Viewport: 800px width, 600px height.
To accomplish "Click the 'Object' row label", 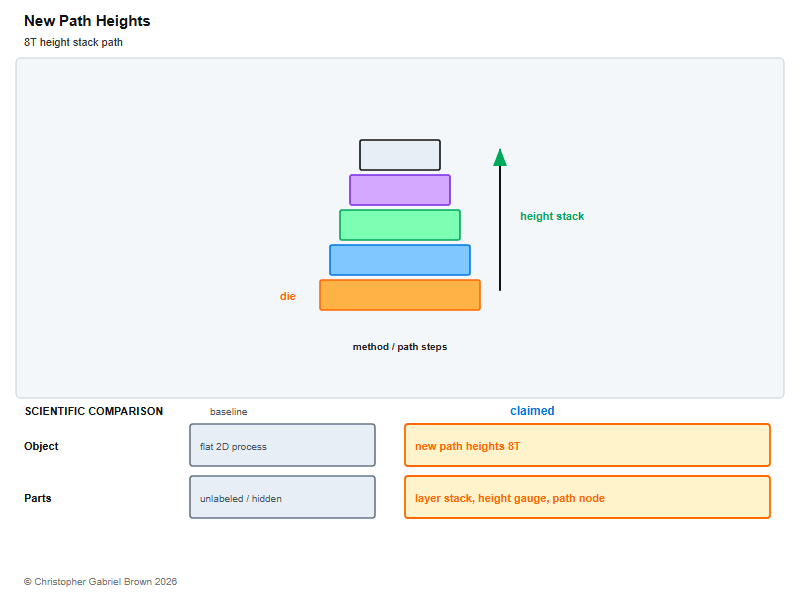I will pos(41,446).
